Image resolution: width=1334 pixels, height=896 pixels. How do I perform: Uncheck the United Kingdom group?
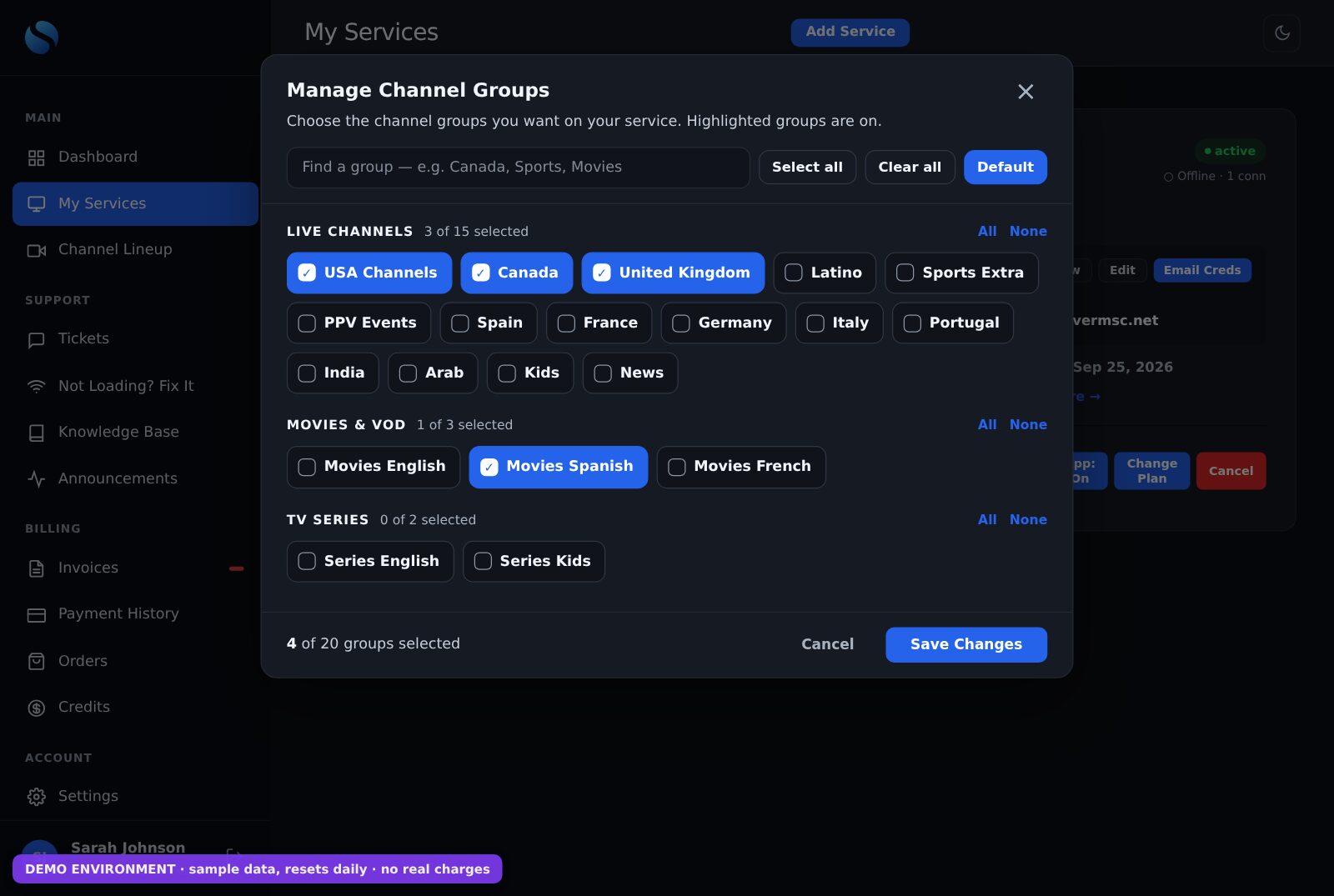(673, 273)
